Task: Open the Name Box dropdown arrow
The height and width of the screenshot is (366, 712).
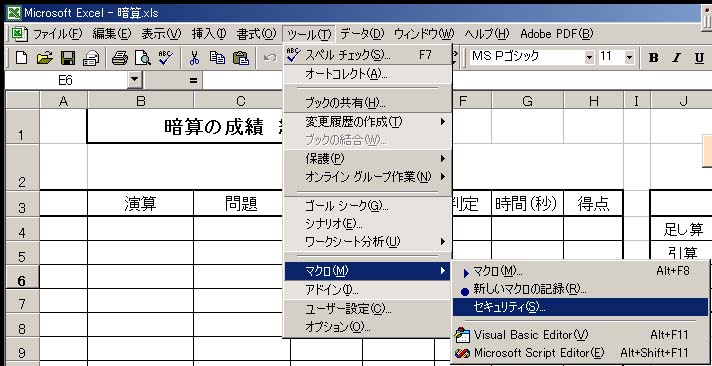Action: click(x=134, y=80)
